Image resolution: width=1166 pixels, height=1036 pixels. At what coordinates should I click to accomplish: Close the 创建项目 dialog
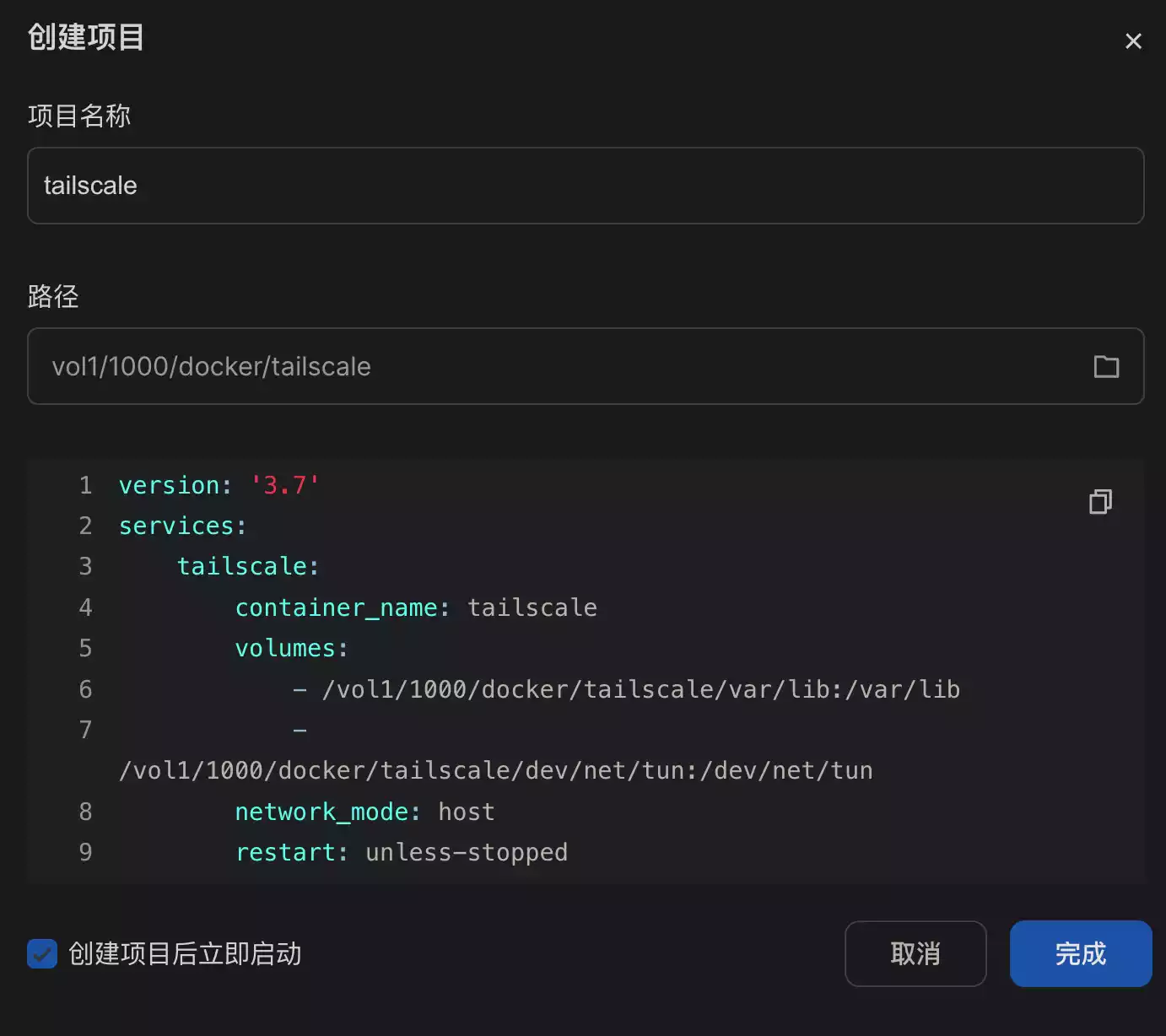click(x=1133, y=41)
